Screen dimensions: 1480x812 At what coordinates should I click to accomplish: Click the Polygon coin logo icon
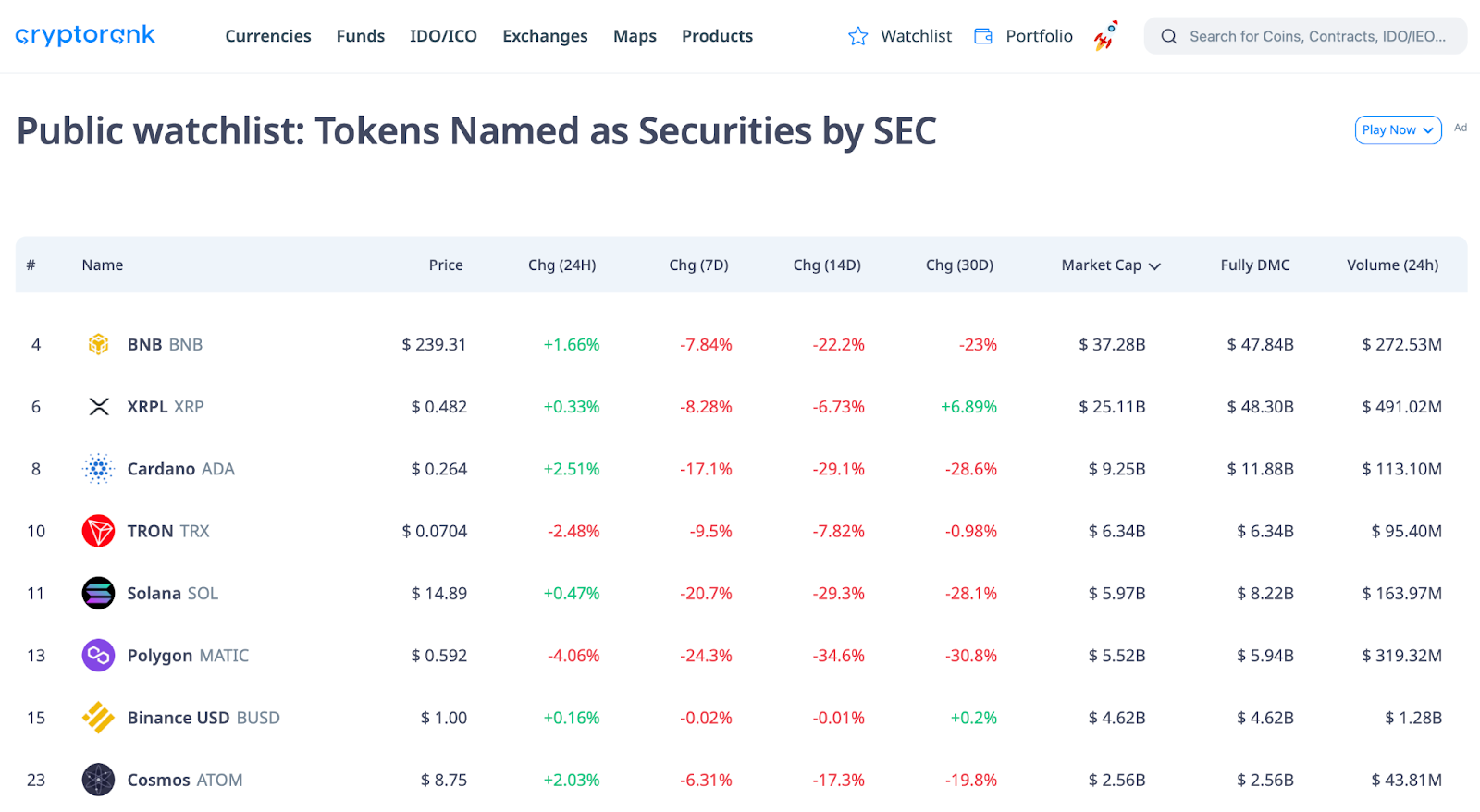(x=98, y=656)
